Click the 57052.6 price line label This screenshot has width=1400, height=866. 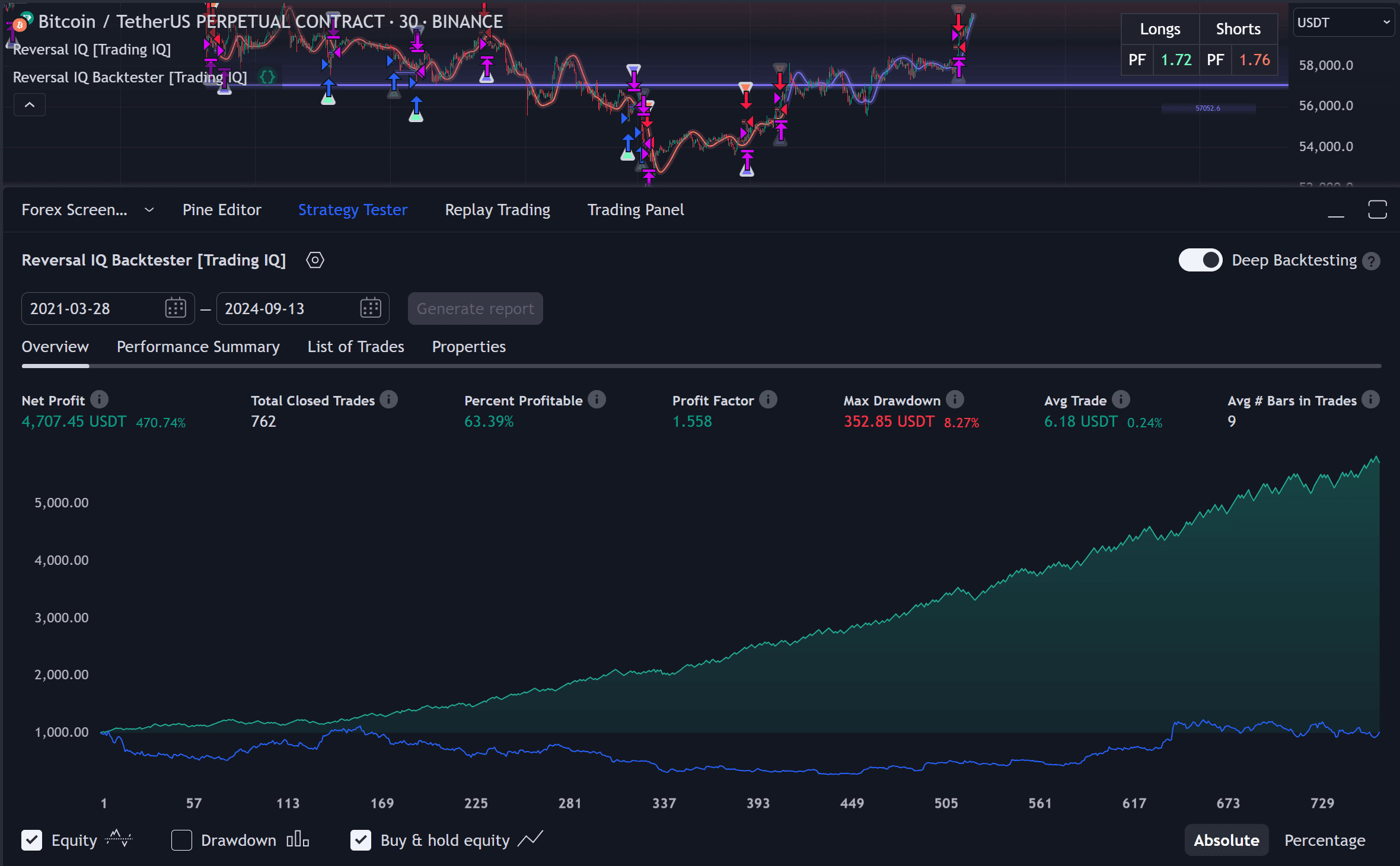(1208, 108)
